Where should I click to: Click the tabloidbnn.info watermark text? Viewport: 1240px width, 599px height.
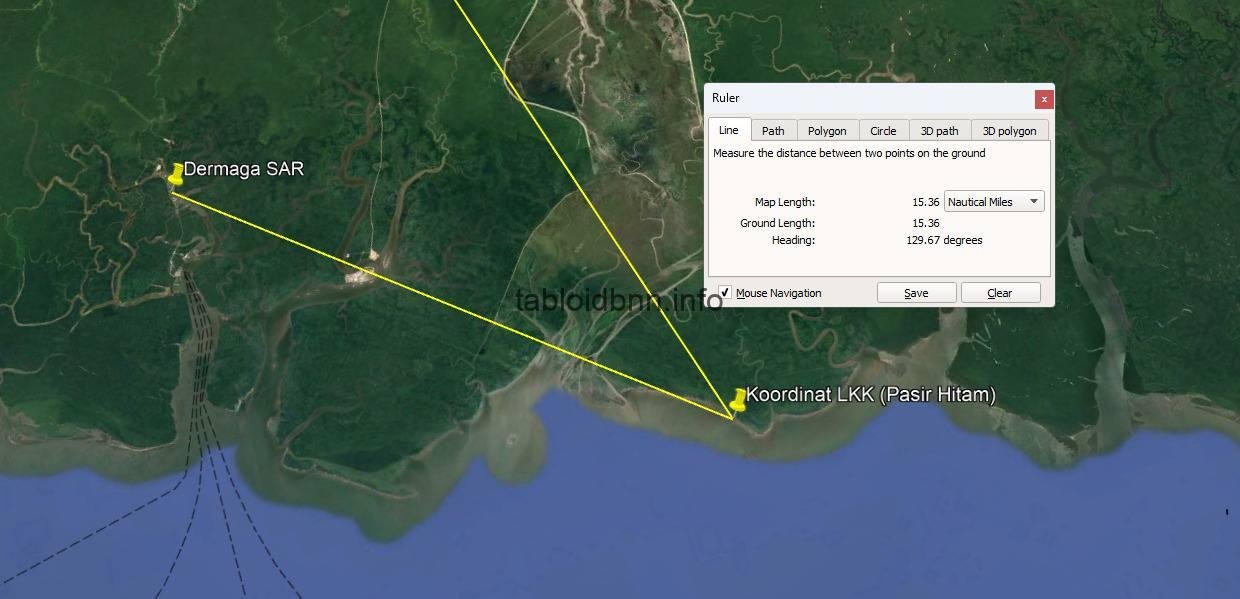pyautogui.click(x=619, y=300)
